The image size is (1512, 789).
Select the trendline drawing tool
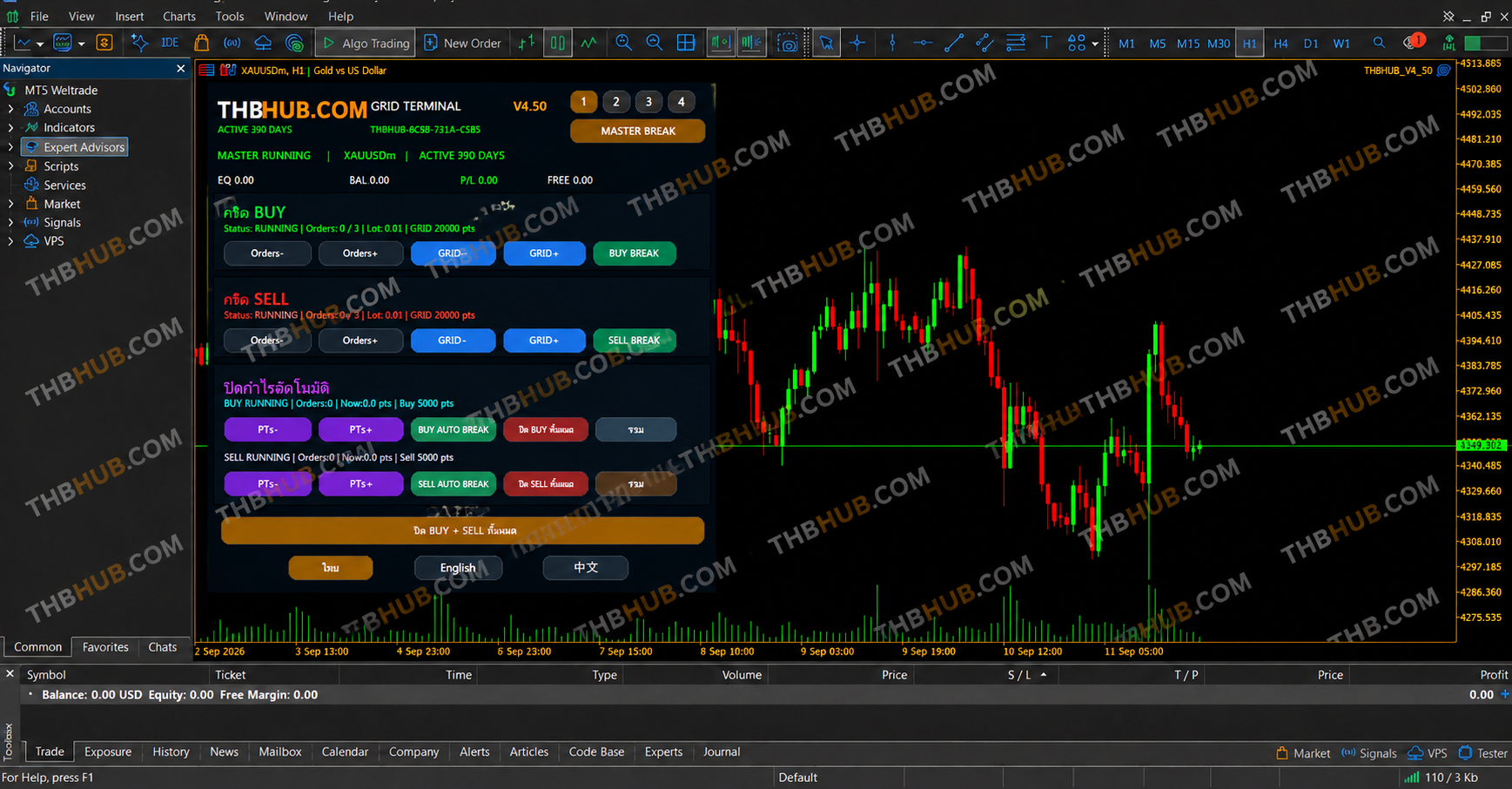point(954,43)
